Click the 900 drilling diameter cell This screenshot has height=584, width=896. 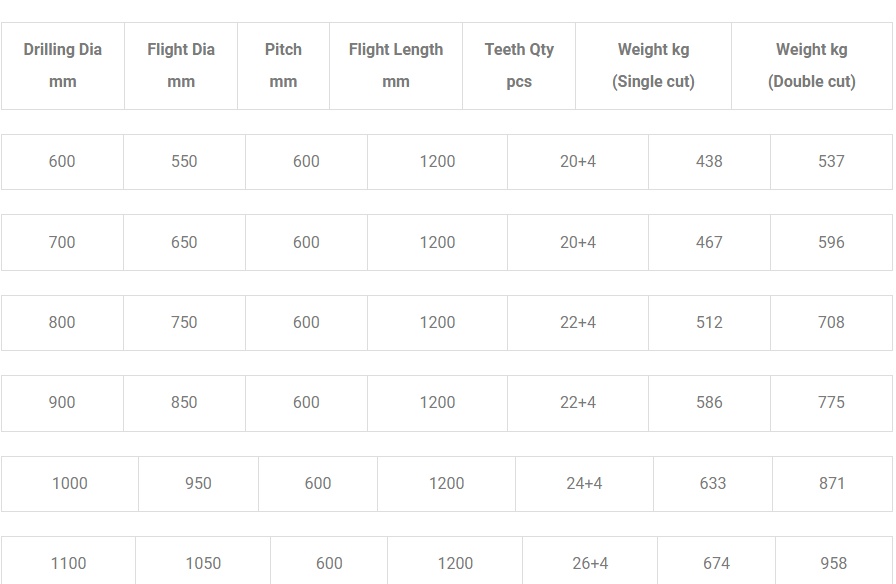(62, 402)
